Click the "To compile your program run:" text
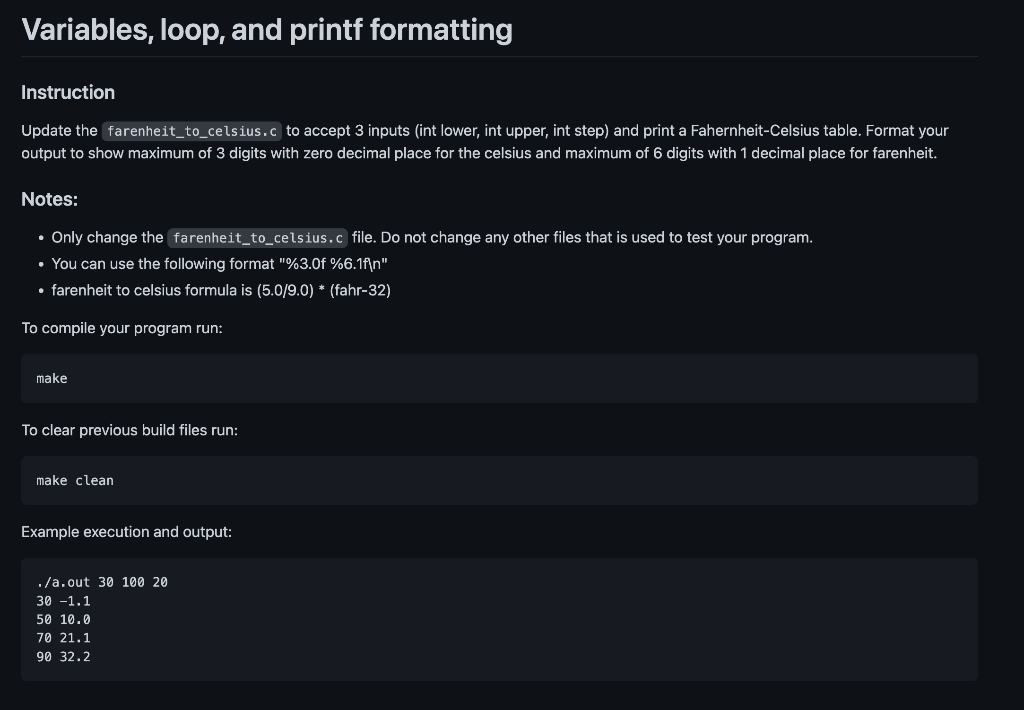Screen dimensions: 1024x710 click(x=122, y=328)
